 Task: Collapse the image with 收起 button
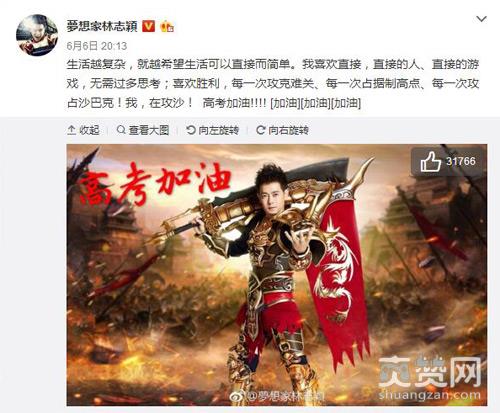(x=83, y=130)
